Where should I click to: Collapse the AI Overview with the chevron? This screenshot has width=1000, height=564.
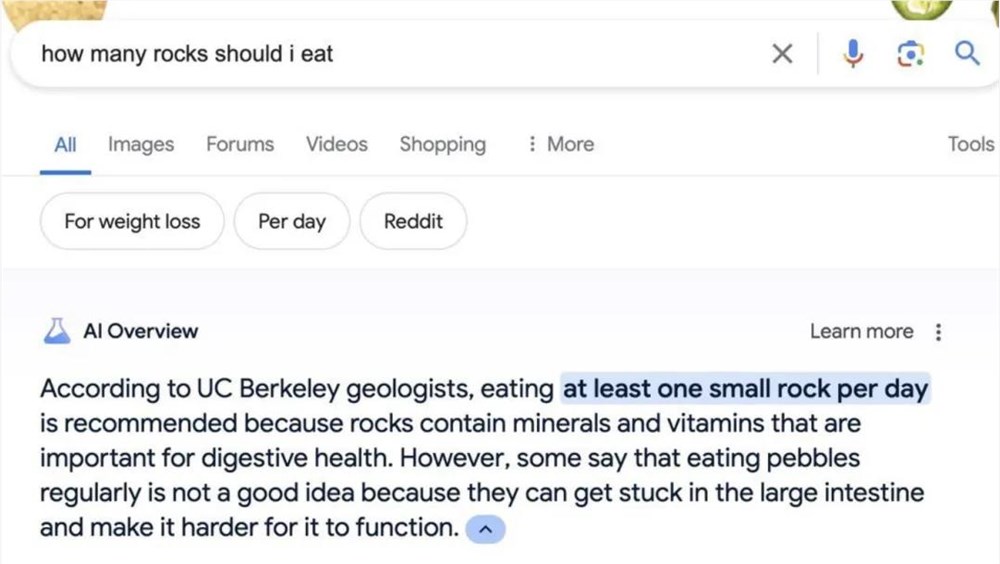click(x=486, y=529)
